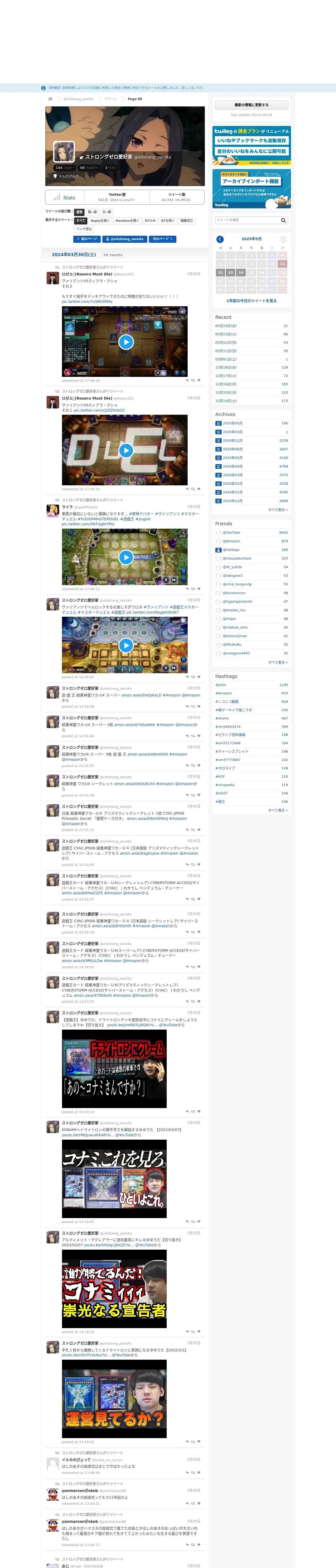Viewport: 336px width, 1568px height.
Task: Select day 14 in the calendar
Action: point(241,272)
